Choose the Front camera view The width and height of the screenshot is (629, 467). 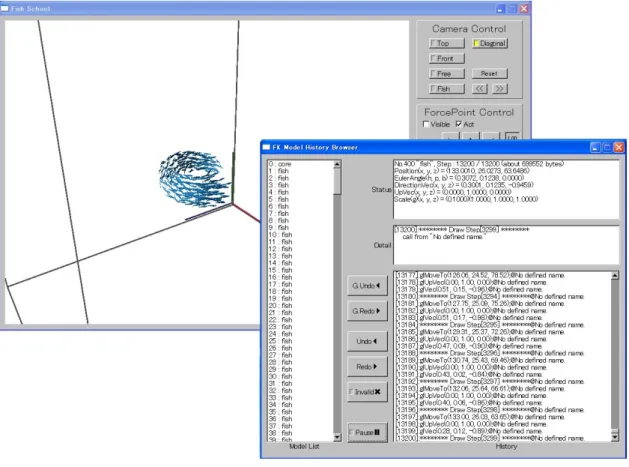pos(446,59)
